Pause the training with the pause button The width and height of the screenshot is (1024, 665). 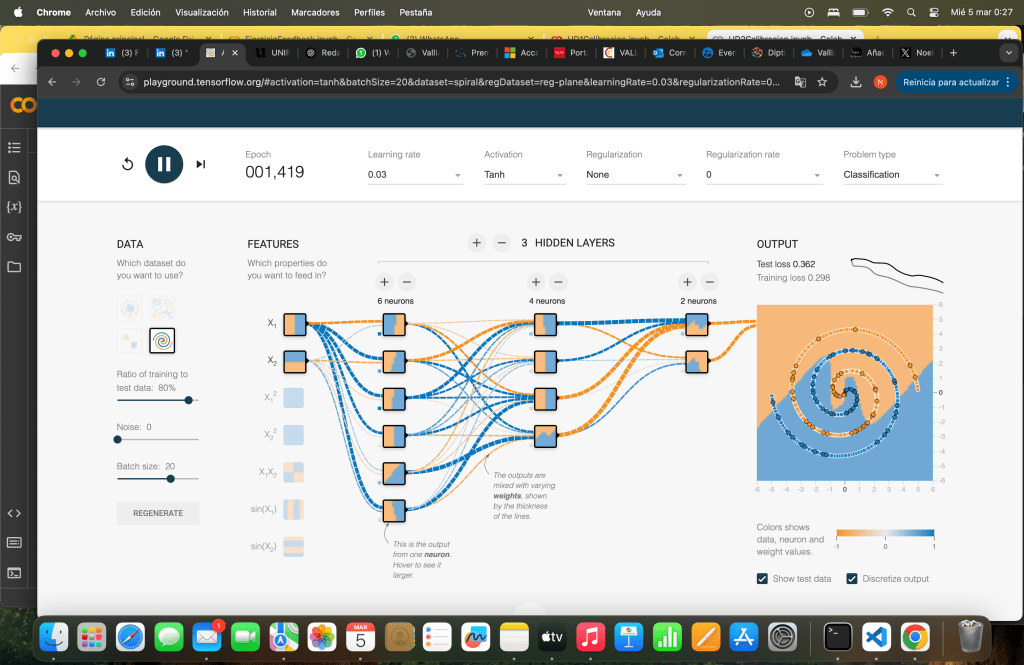(x=164, y=164)
